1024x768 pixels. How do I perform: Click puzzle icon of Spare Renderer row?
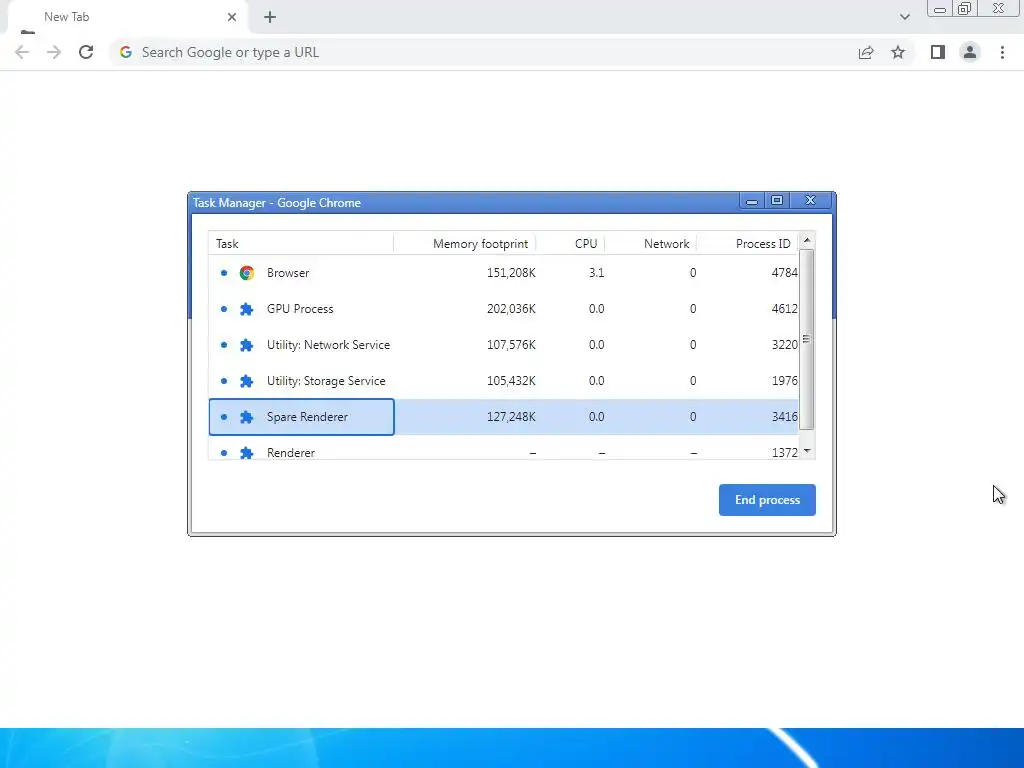tap(247, 417)
